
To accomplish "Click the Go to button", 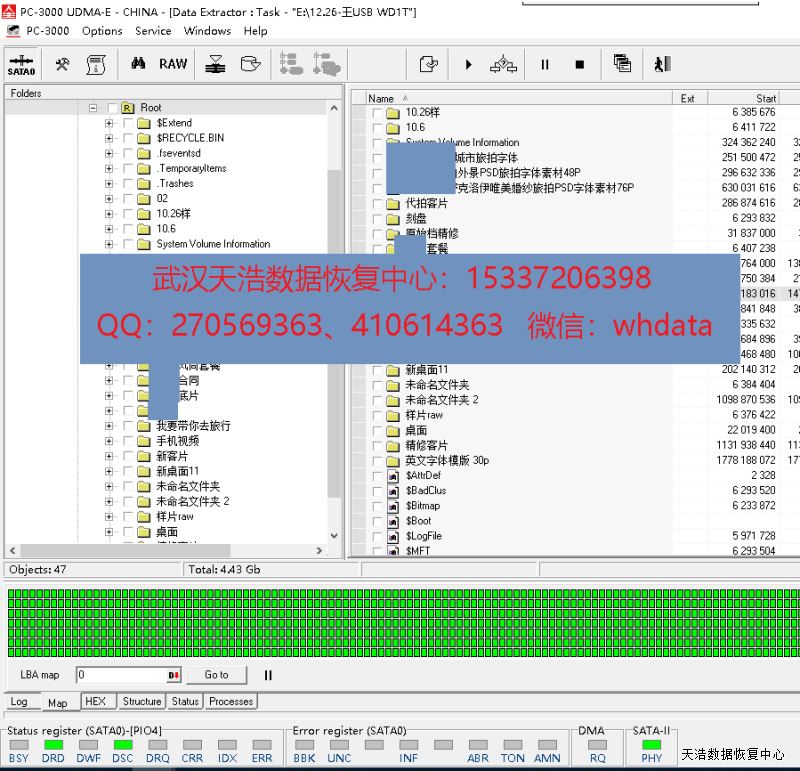I will click(216, 675).
